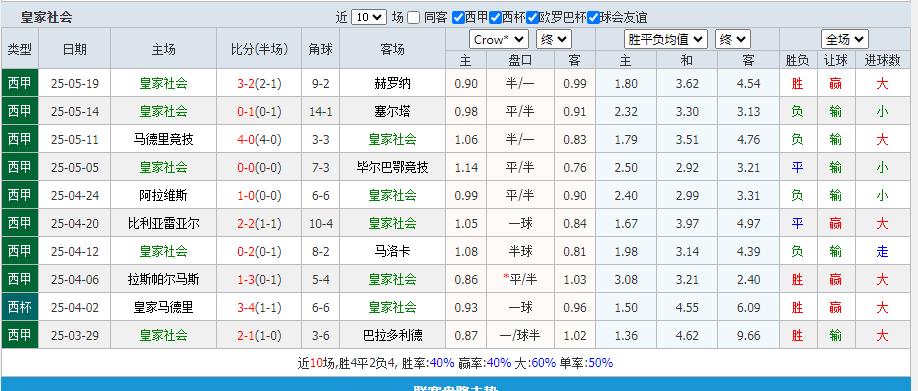Click the home odds value 3.08
The width and height of the screenshot is (918, 391).
626,280
